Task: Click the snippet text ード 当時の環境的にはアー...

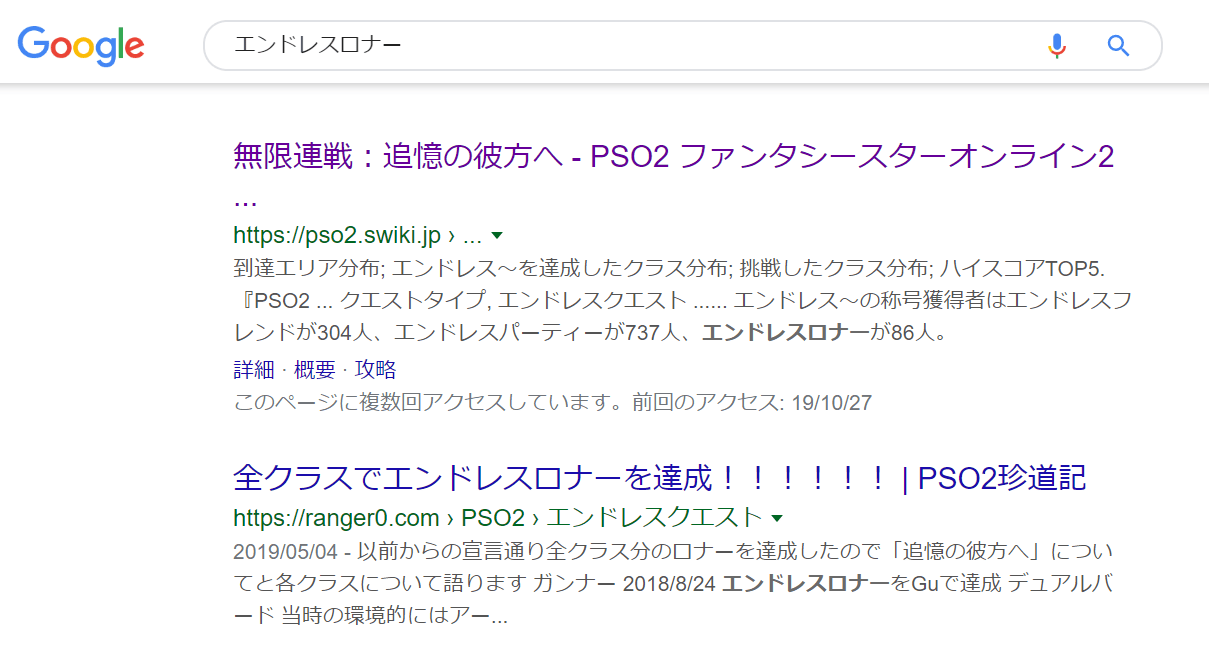Action: pyautogui.click(x=371, y=616)
